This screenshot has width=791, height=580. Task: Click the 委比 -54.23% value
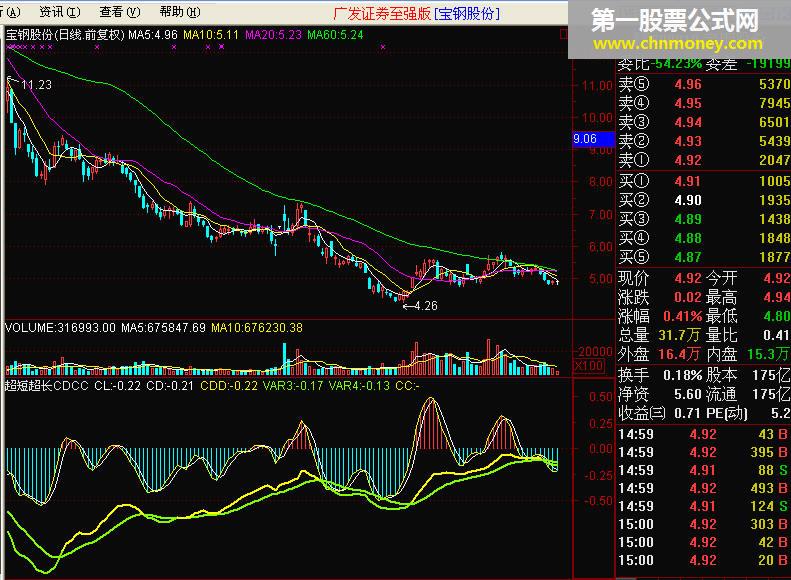coord(676,65)
